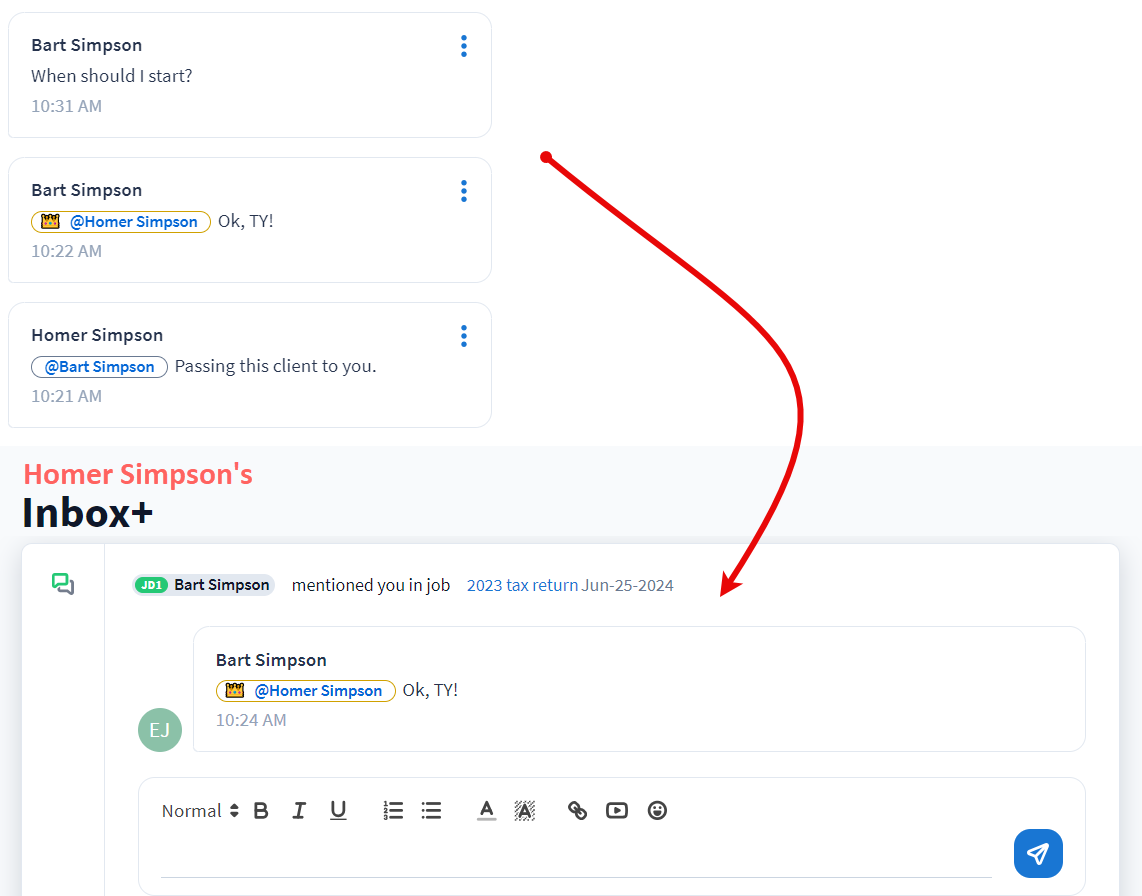
Task: Click the Bold formatting icon
Action: pos(261,811)
